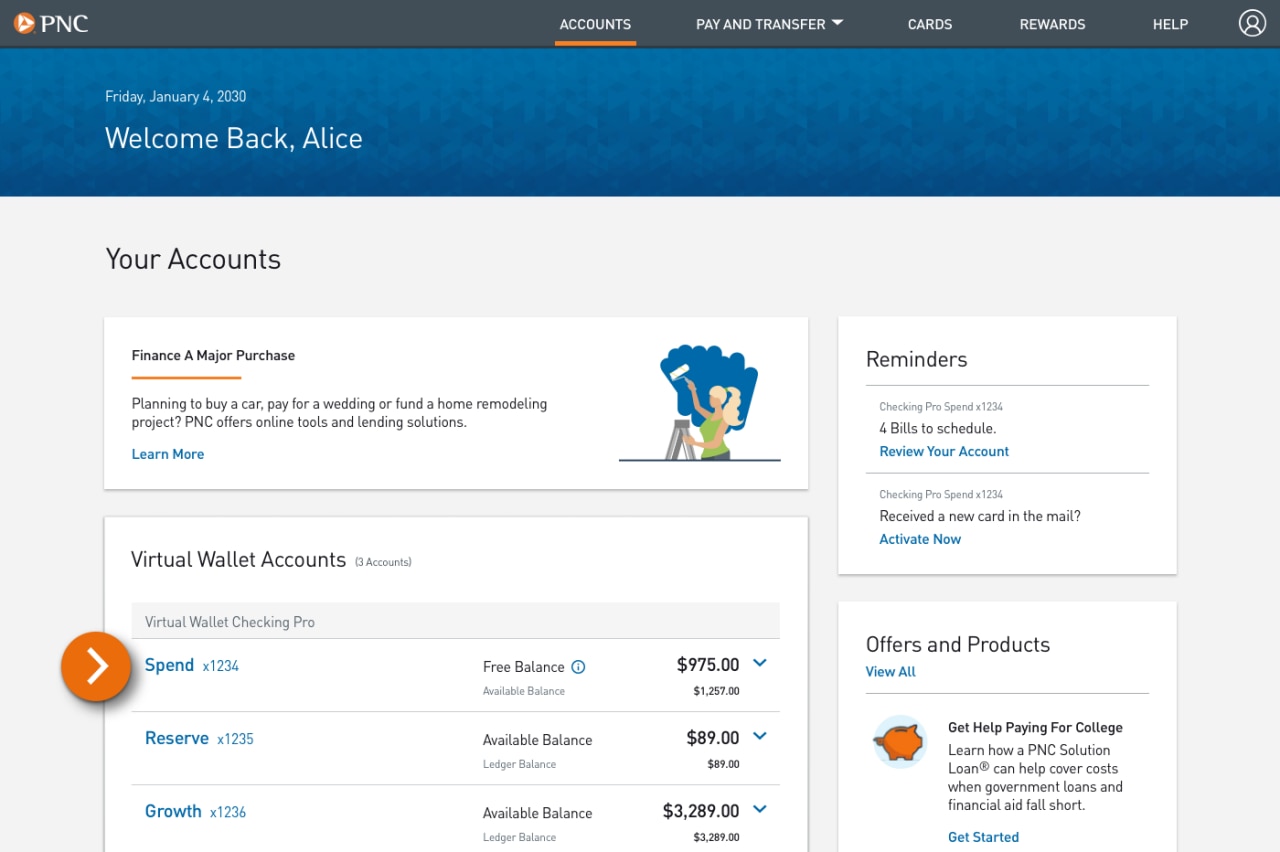
Task: Switch to the Rewards tab
Action: coord(1052,24)
